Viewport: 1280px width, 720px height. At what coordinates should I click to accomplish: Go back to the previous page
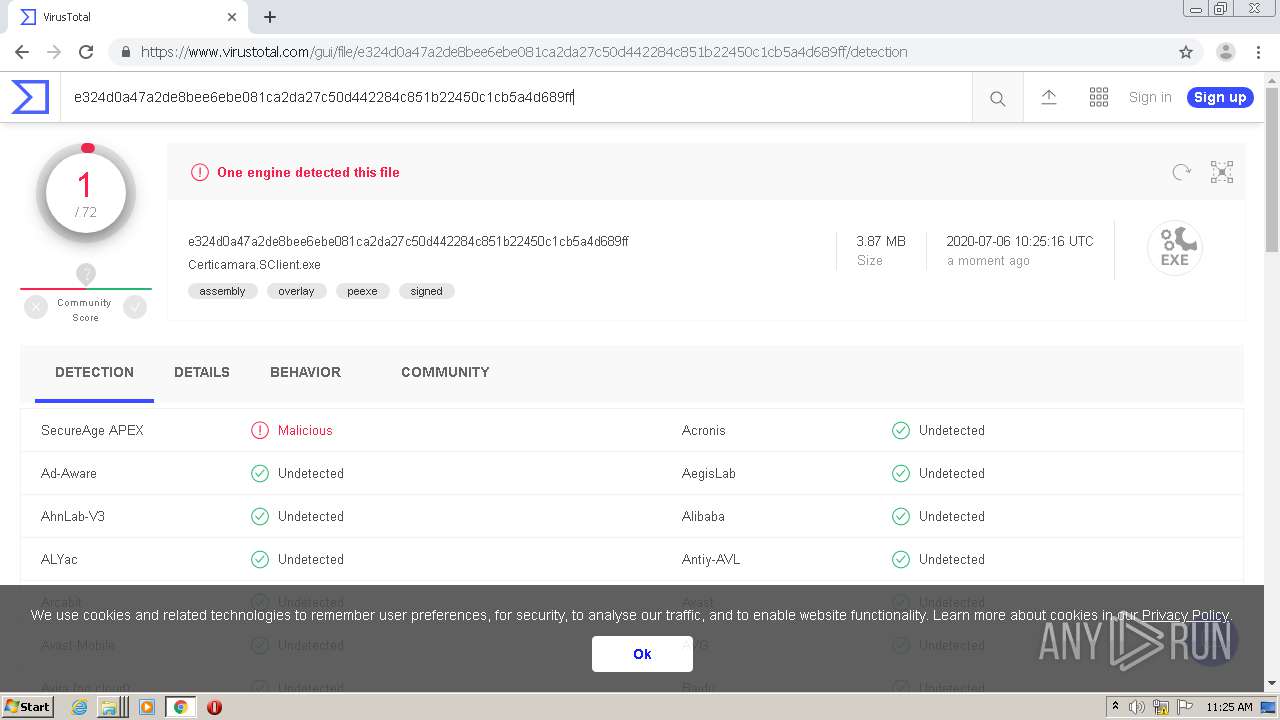[22, 52]
